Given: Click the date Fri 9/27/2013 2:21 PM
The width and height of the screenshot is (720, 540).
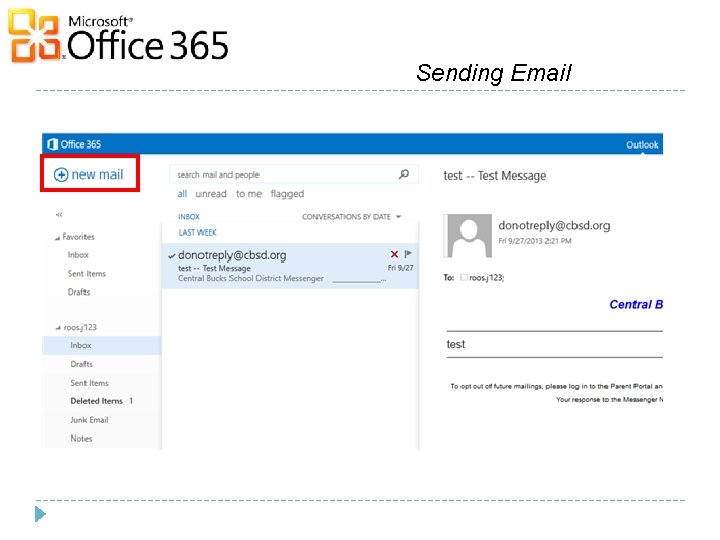Looking at the screenshot, I should (535, 241).
